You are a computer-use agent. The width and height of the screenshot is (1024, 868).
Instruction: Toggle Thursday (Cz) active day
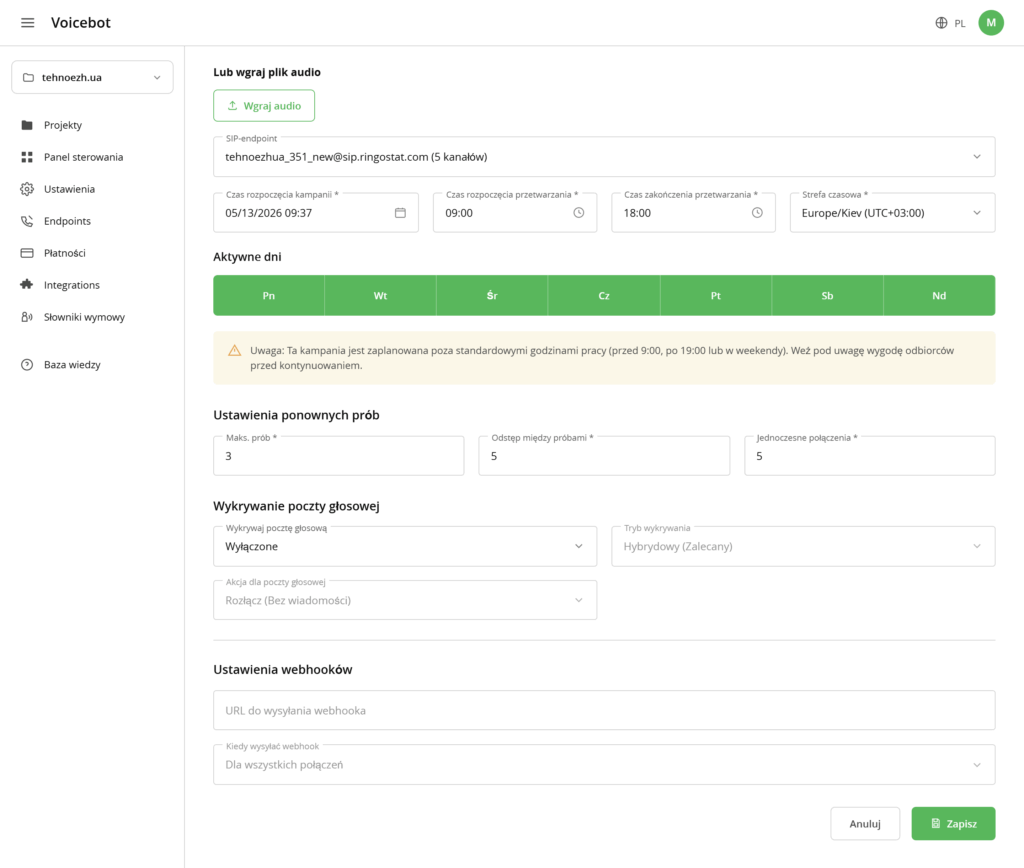point(604,295)
